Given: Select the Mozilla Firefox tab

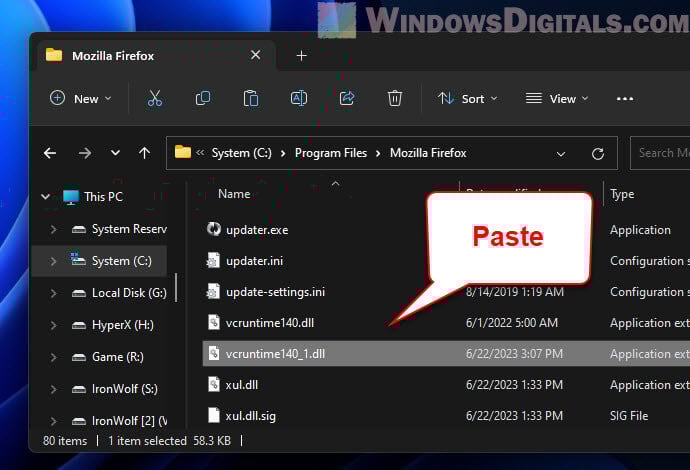Looking at the screenshot, I should pos(156,55).
